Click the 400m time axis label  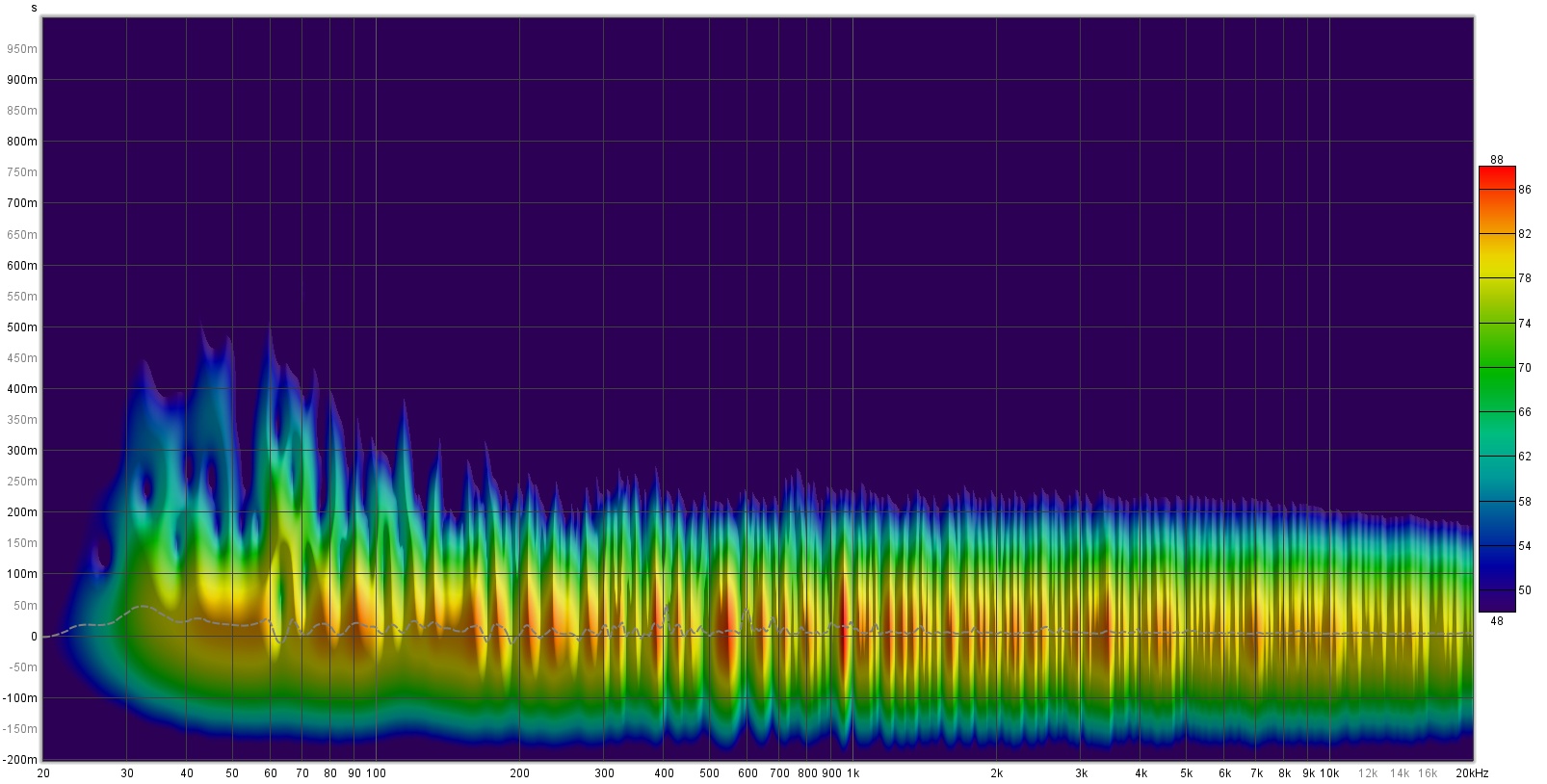click(21, 389)
